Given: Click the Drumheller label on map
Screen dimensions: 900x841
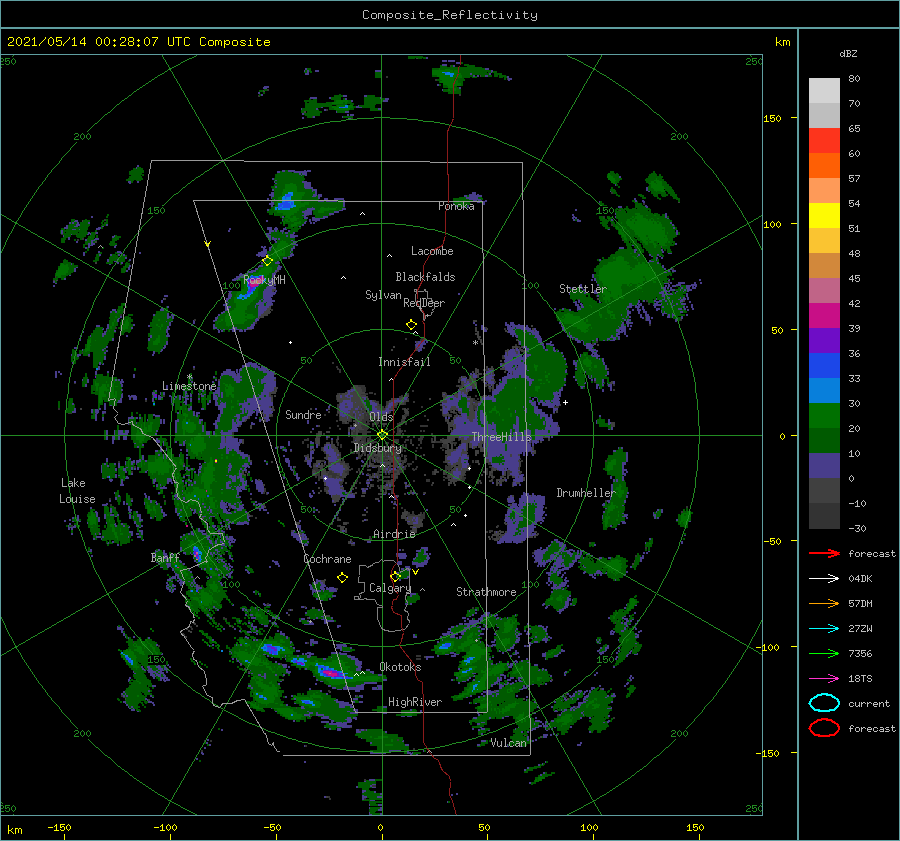Looking at the screenshot, I should (x=586, y=493).
